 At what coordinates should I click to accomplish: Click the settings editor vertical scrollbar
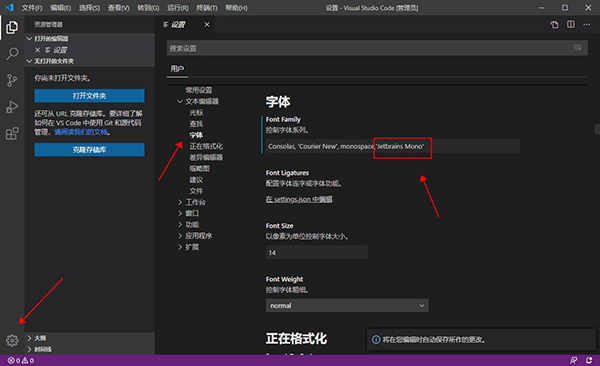[x=597, y=129]
